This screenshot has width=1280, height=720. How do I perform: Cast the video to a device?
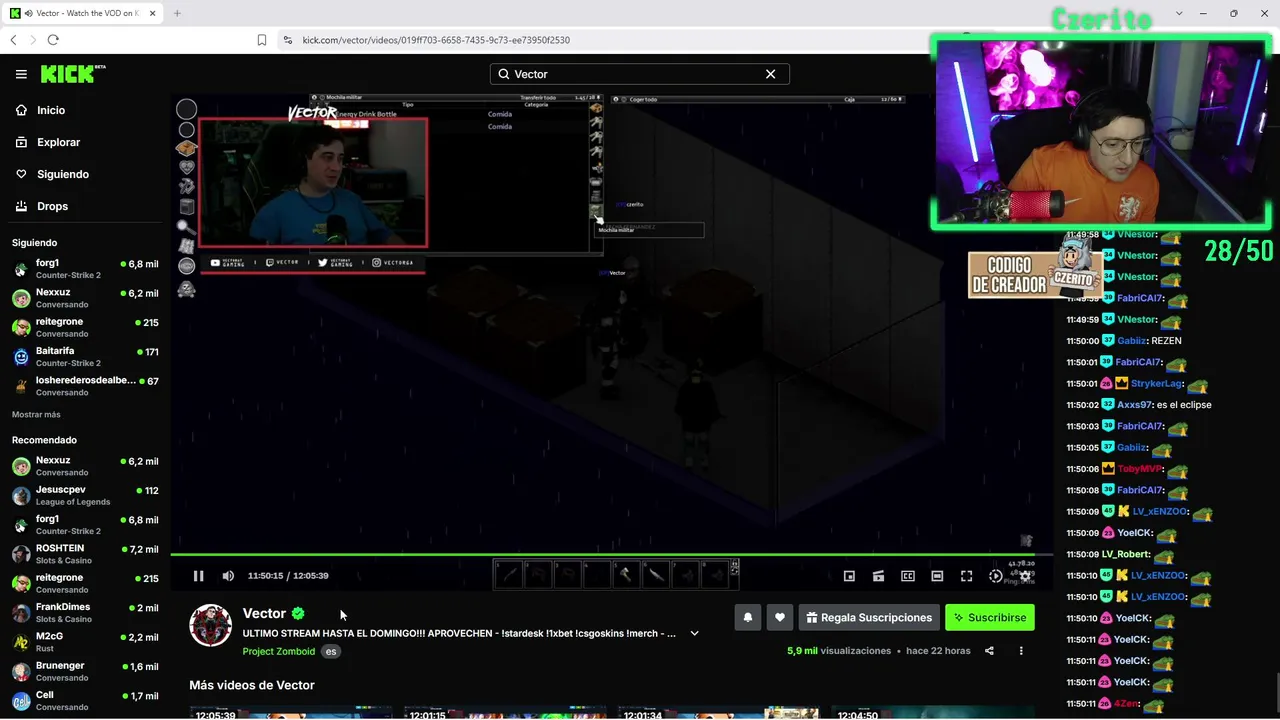click(878, 576)
